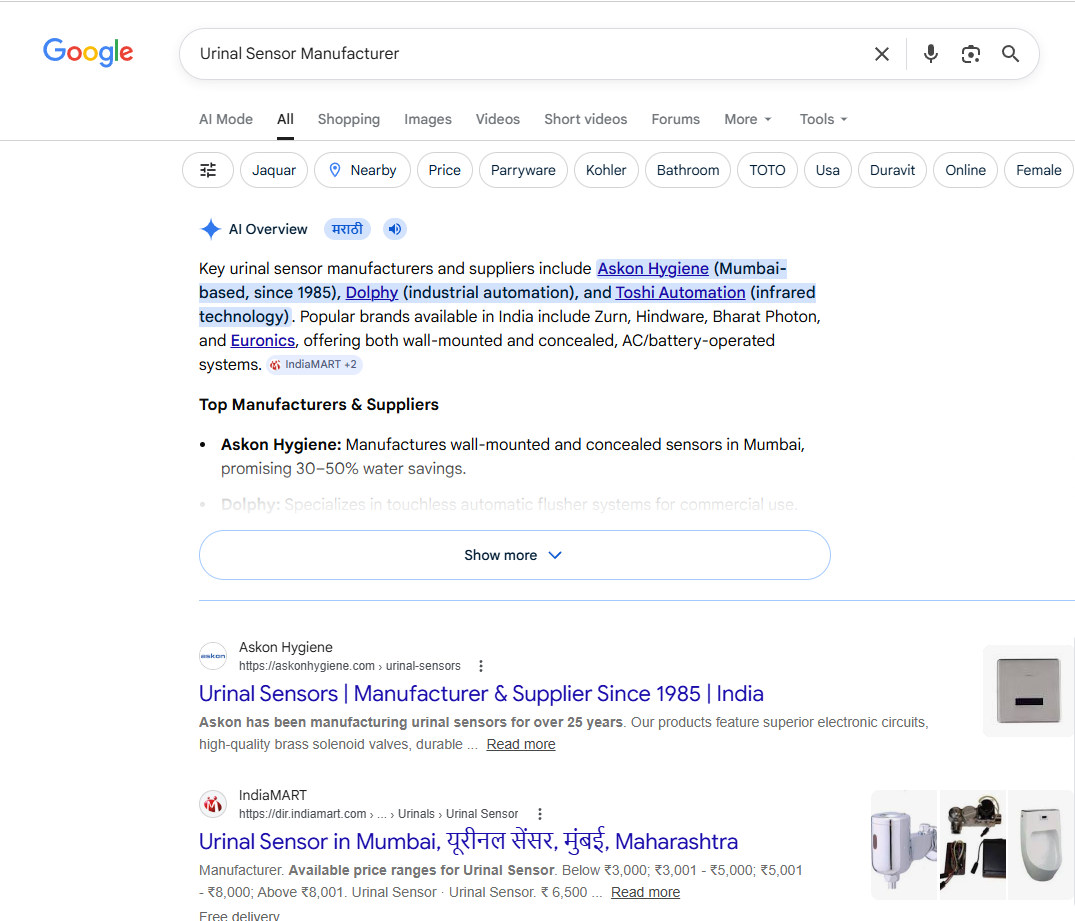Select the TOTO filter chip

767,170
